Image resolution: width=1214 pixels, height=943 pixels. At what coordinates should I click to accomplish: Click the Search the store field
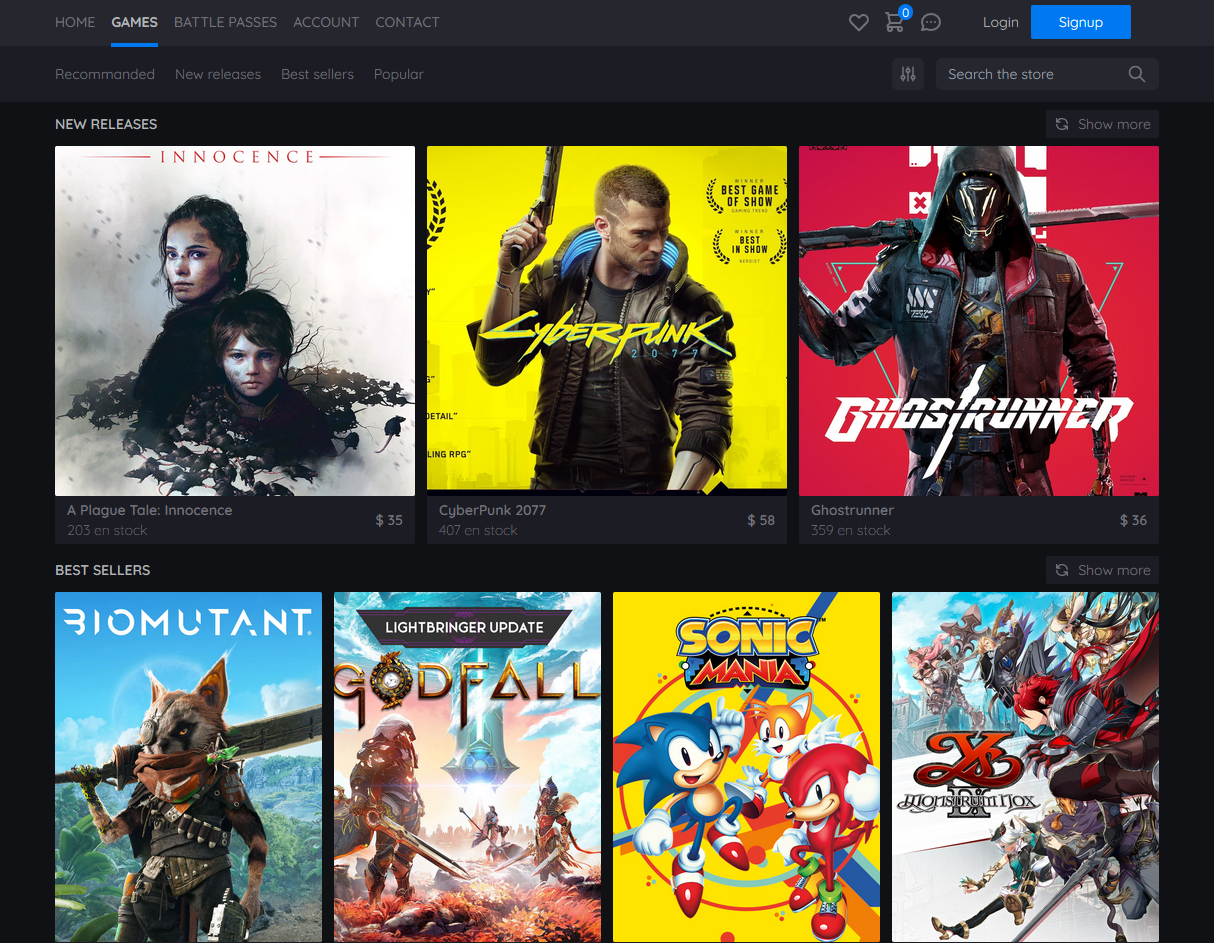1047,74
